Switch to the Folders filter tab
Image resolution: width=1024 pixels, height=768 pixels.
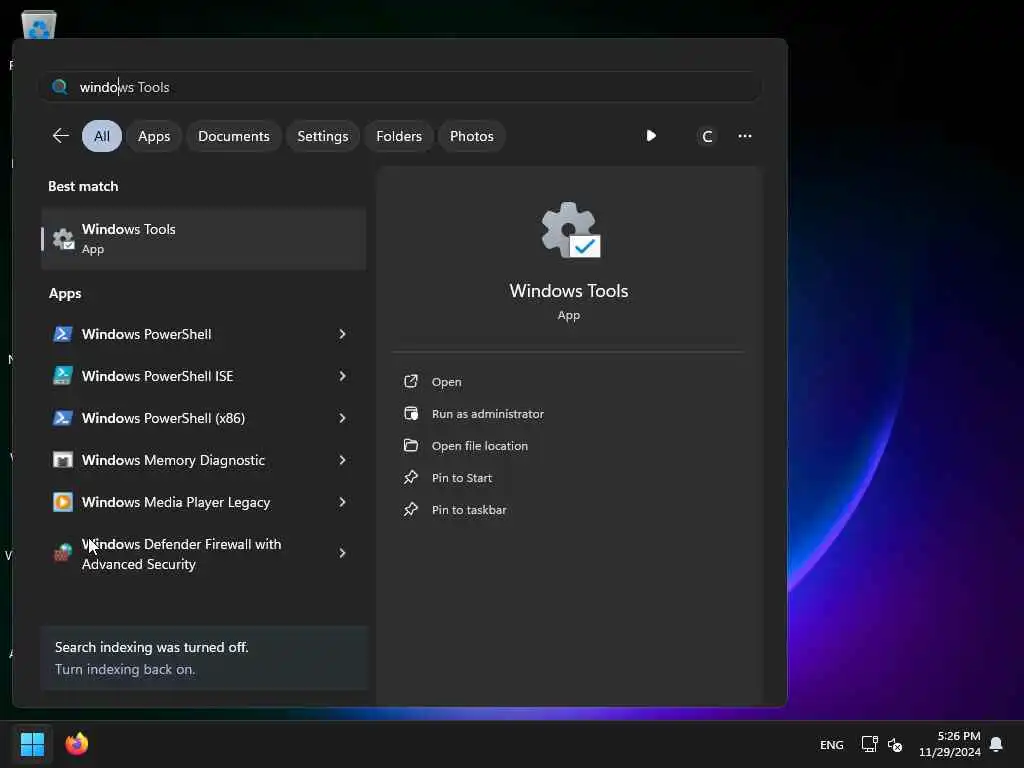pos(399,136)
